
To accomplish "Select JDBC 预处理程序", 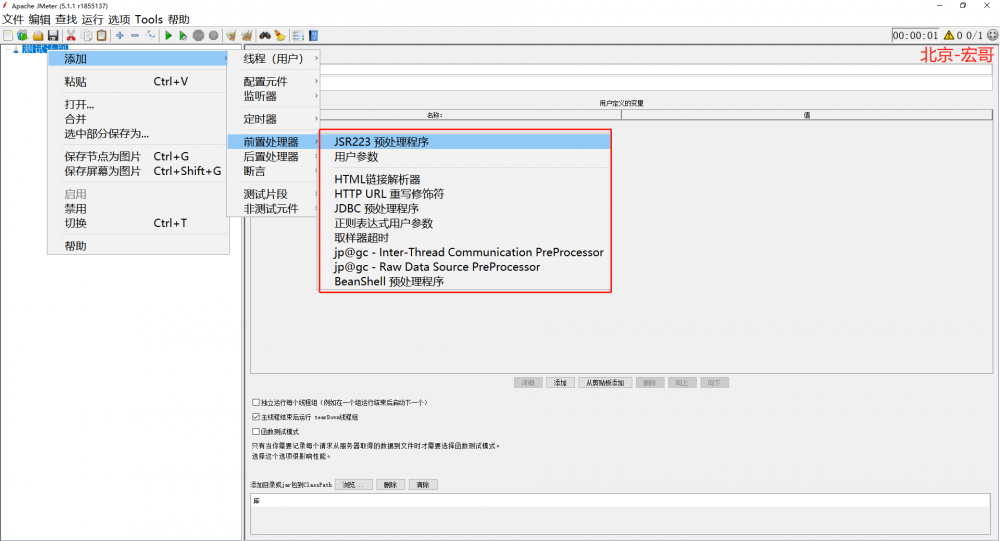I will pyautogui.click(x=465, y=209).
